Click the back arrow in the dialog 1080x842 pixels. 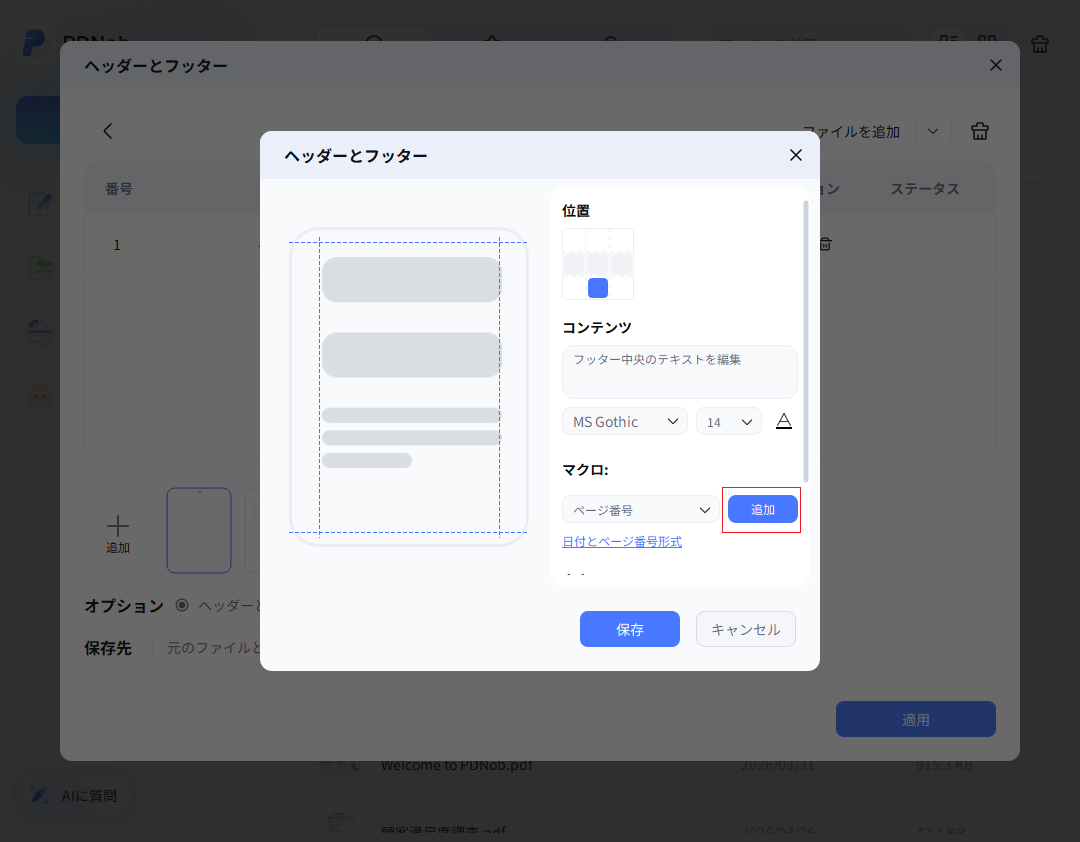point(107,131)
